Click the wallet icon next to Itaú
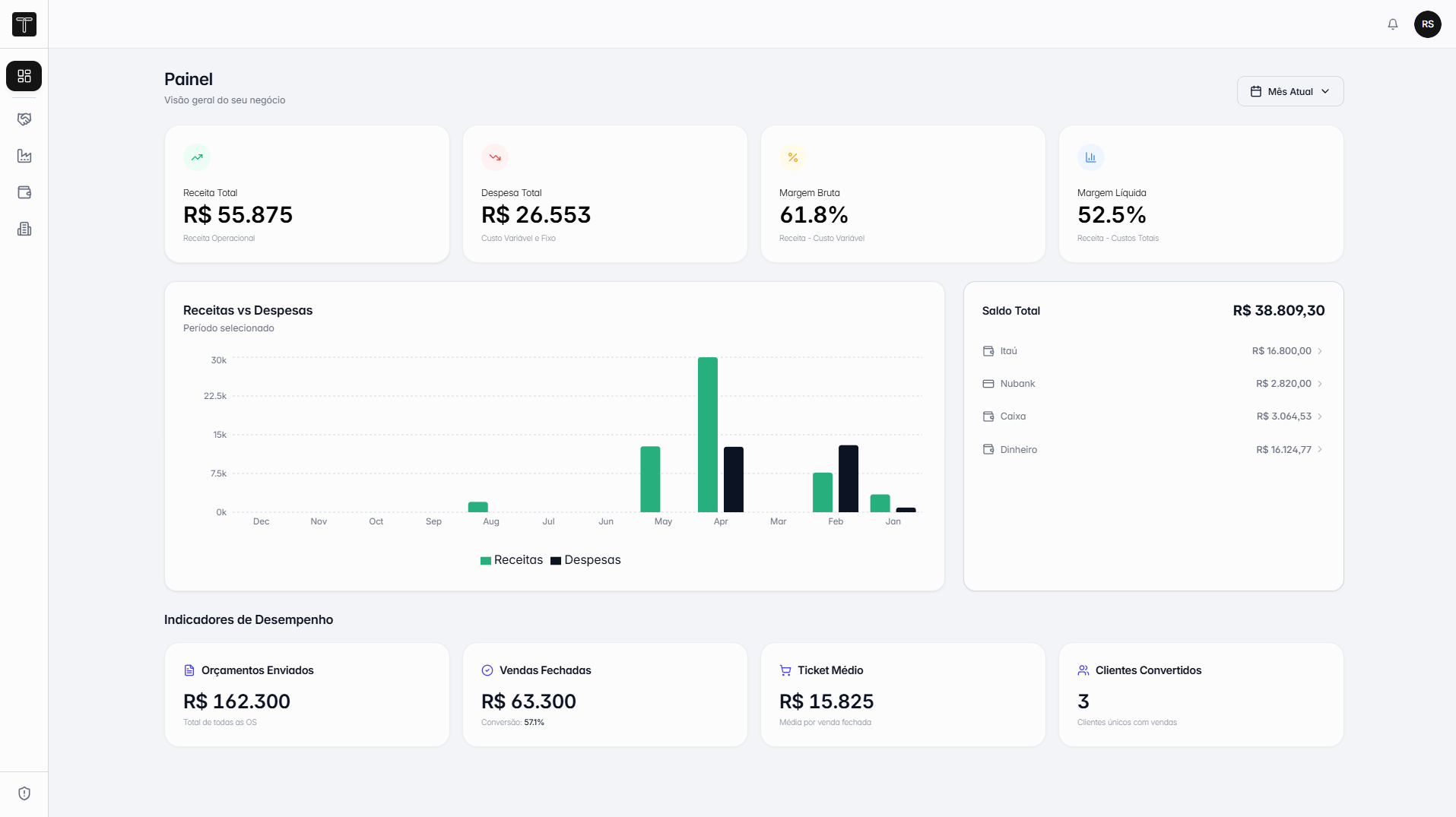 (988, 351)
